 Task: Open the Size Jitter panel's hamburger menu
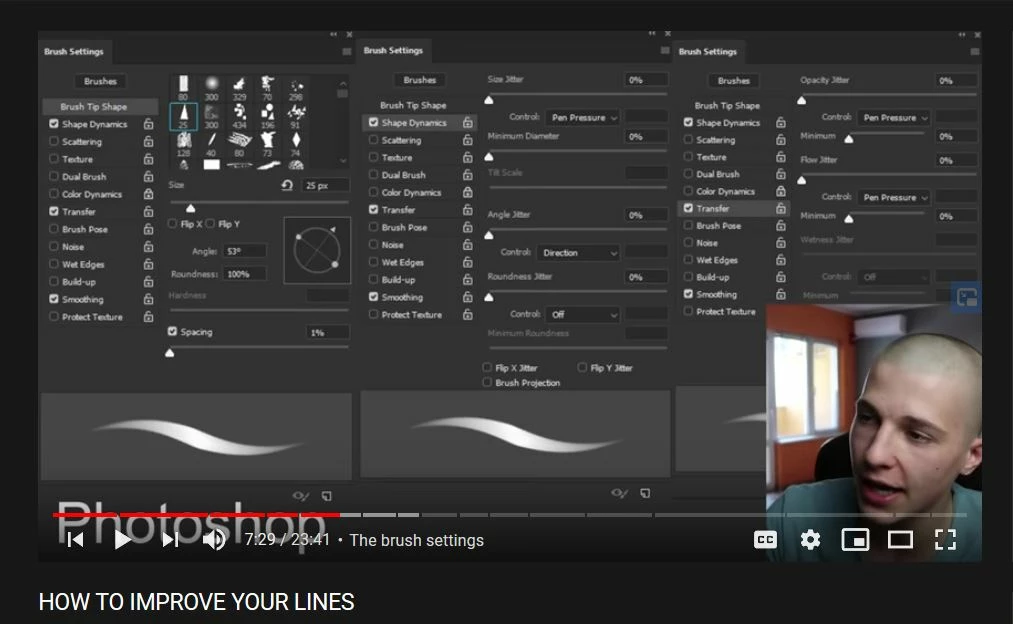tap(665, 50)
